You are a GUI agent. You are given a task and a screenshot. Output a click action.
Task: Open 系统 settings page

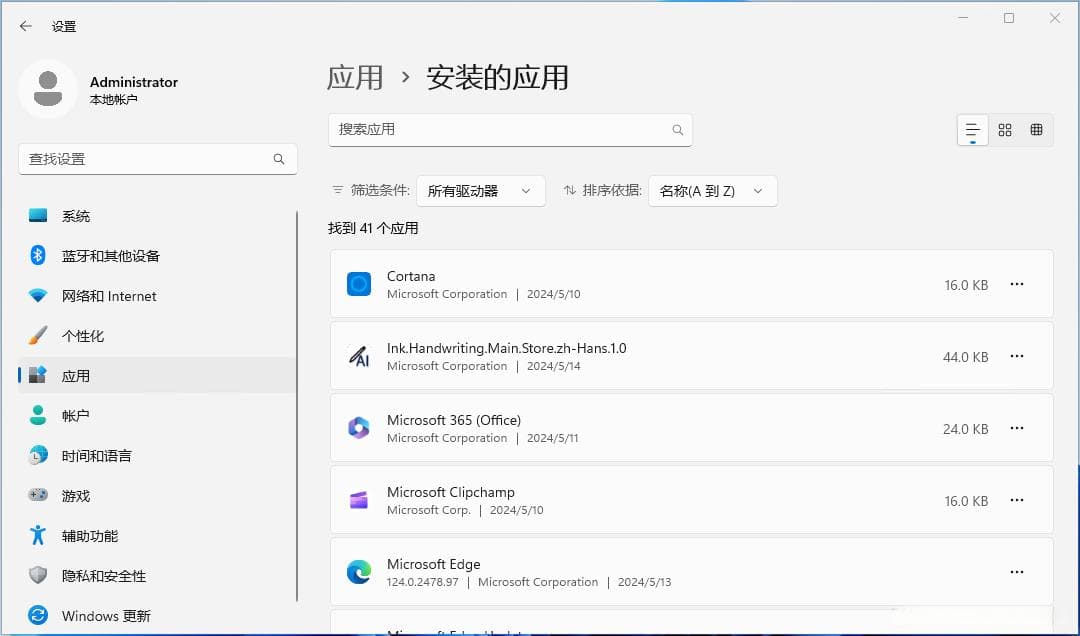click(158, 216)
